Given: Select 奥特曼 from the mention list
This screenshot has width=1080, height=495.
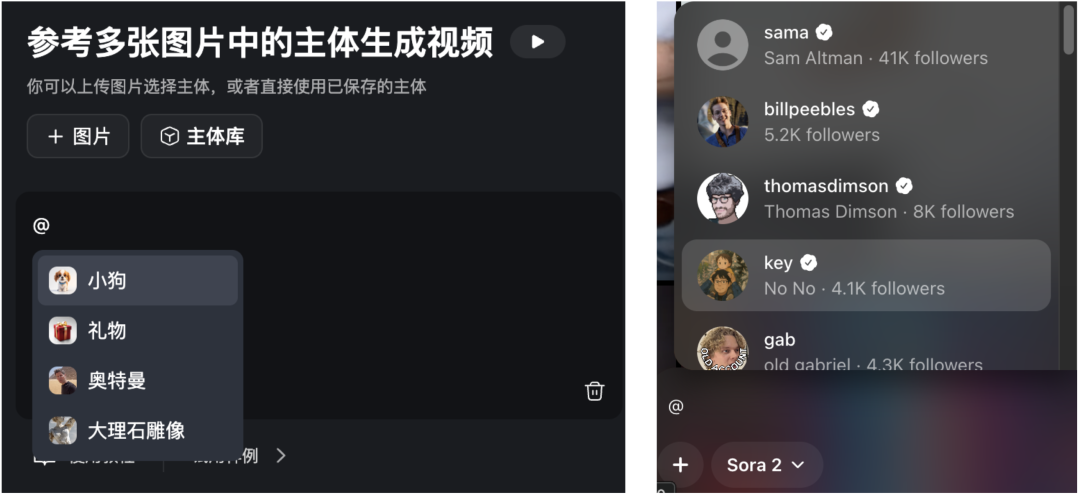Looking at the screenshot, I should pyautogui.click(x=138, y=381).
